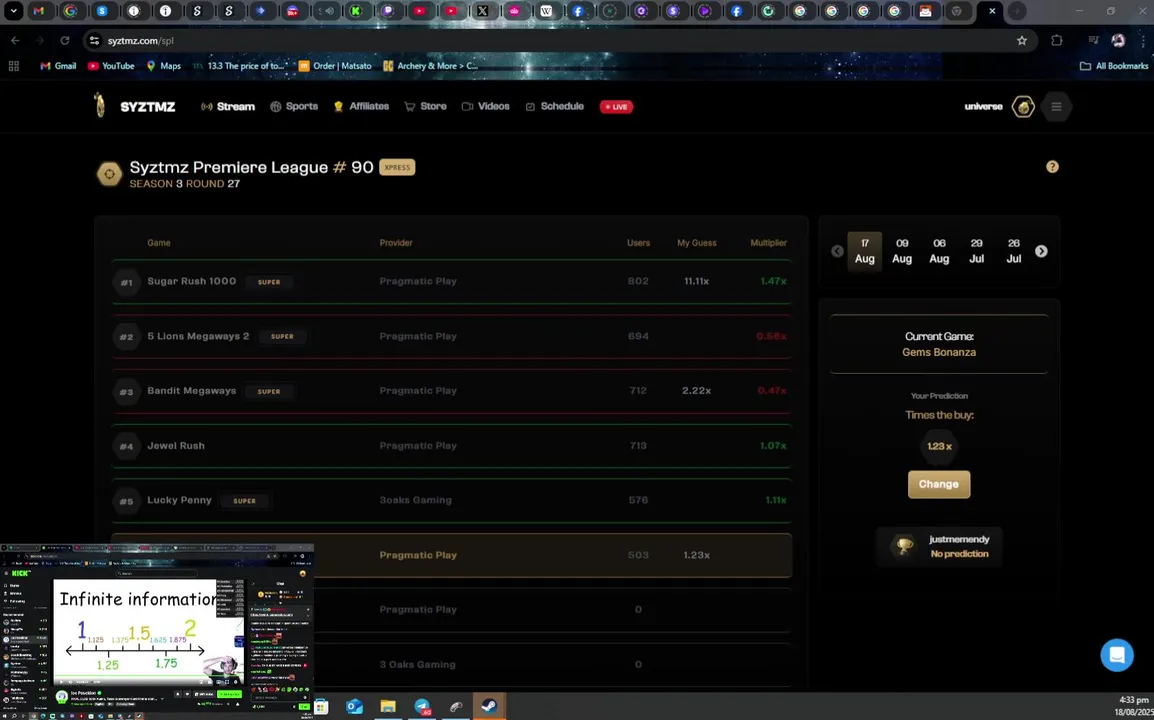
Task: Go to the Affiliates page
Action: (x=361, y=107)
